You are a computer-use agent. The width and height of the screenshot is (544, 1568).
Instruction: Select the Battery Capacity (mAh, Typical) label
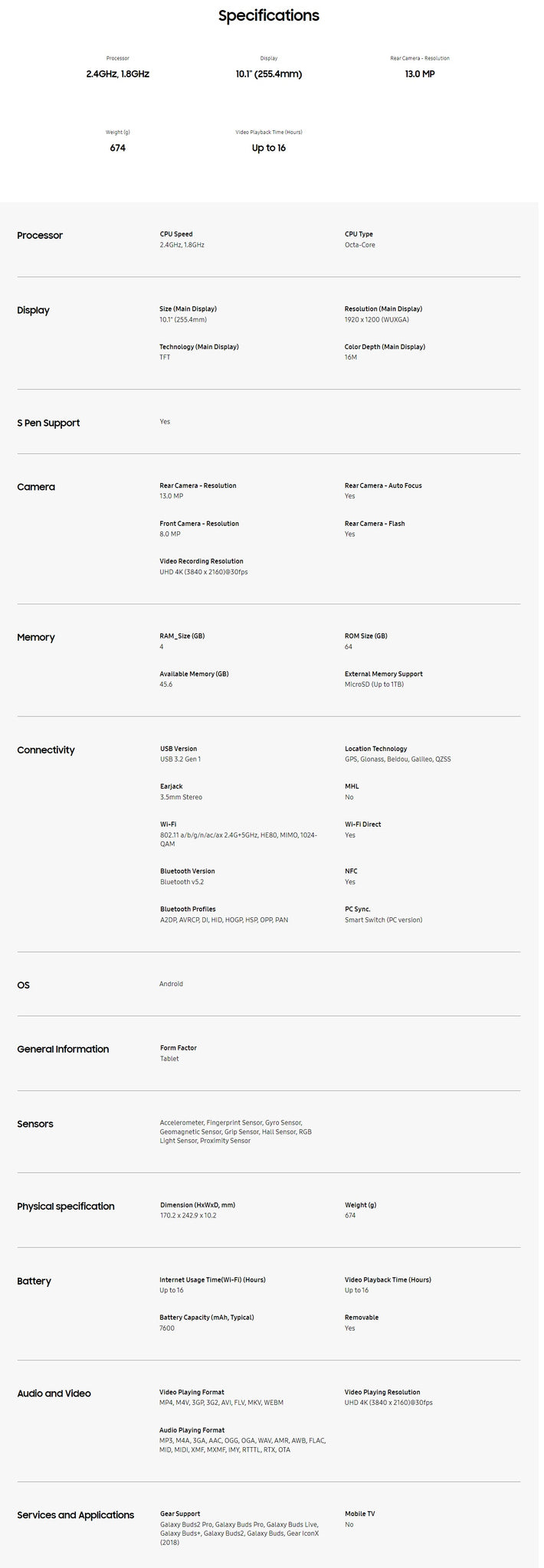[206, 1318]
